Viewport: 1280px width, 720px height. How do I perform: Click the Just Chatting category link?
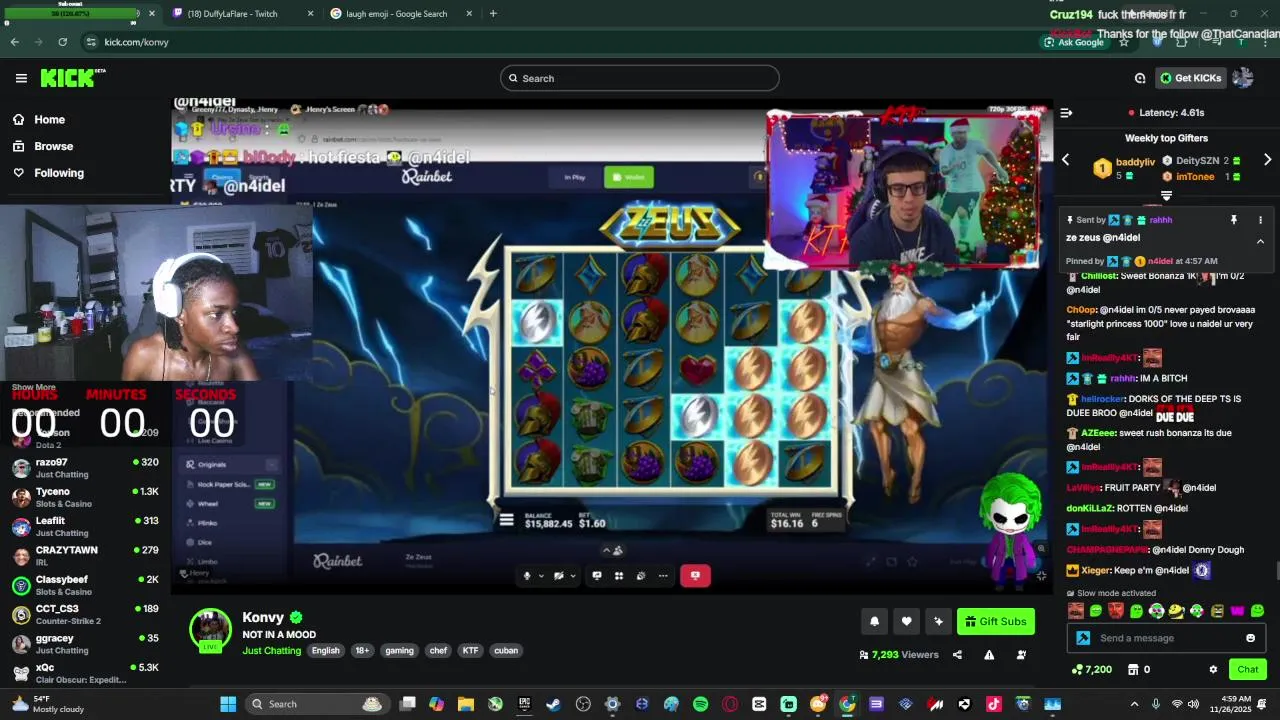pyautogui.click(x=271, y=650)
